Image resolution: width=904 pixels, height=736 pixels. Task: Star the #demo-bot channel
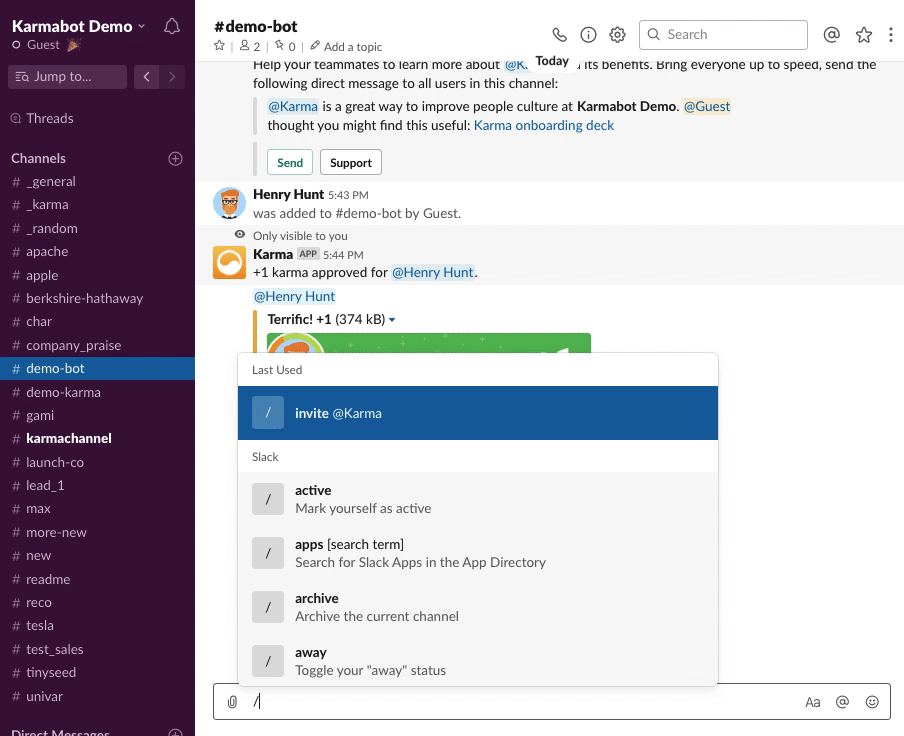[219, 46]
